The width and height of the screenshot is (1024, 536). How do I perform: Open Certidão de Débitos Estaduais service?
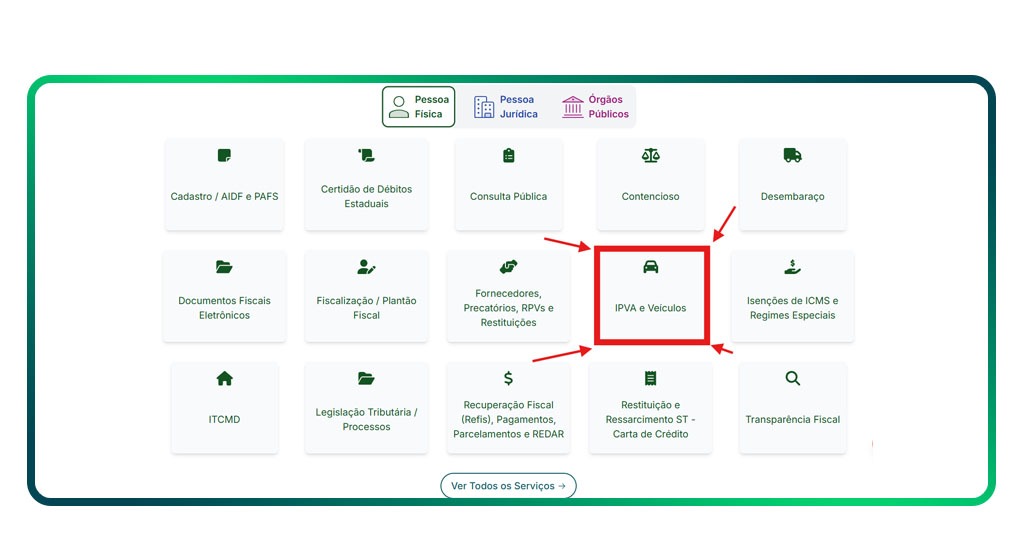[366, 185]
